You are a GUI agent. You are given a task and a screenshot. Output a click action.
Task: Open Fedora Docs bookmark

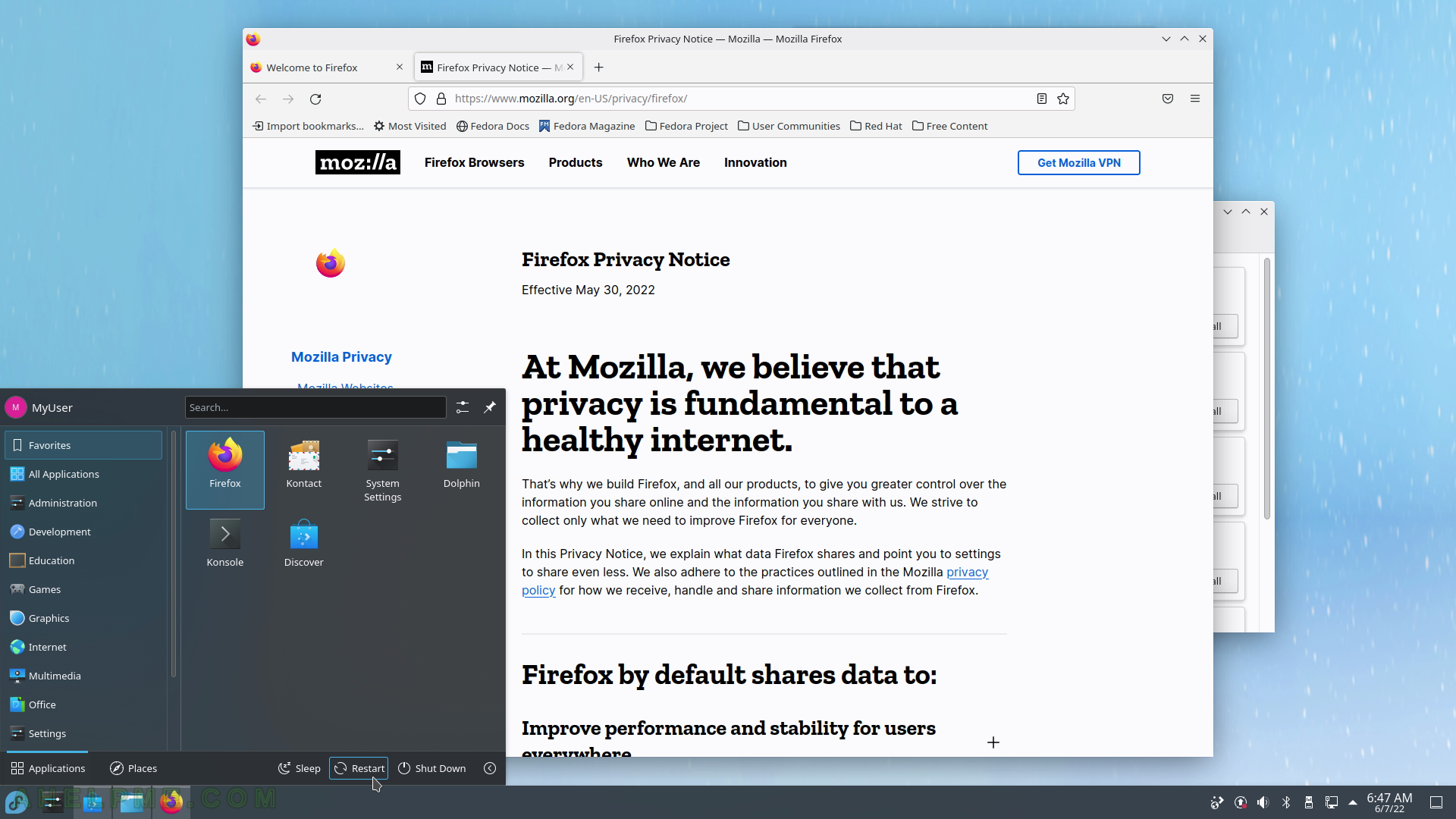pyautogui.click(x=493, y=126)
